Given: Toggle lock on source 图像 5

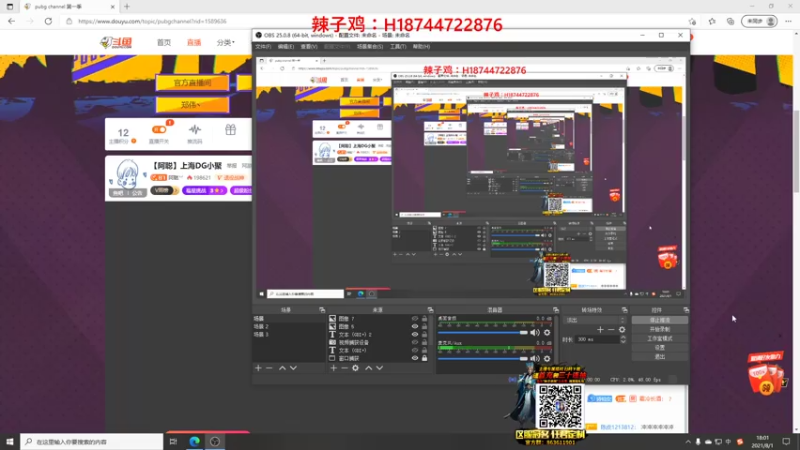Looking at the screenshot, I should coord(424,327).
